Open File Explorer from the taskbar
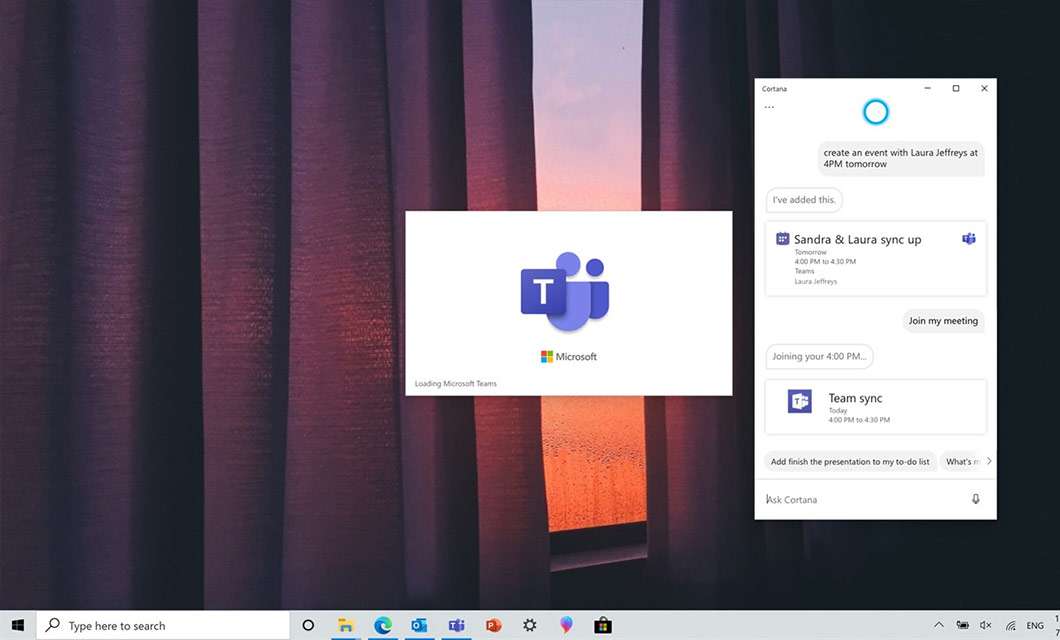 click(345, 626)
